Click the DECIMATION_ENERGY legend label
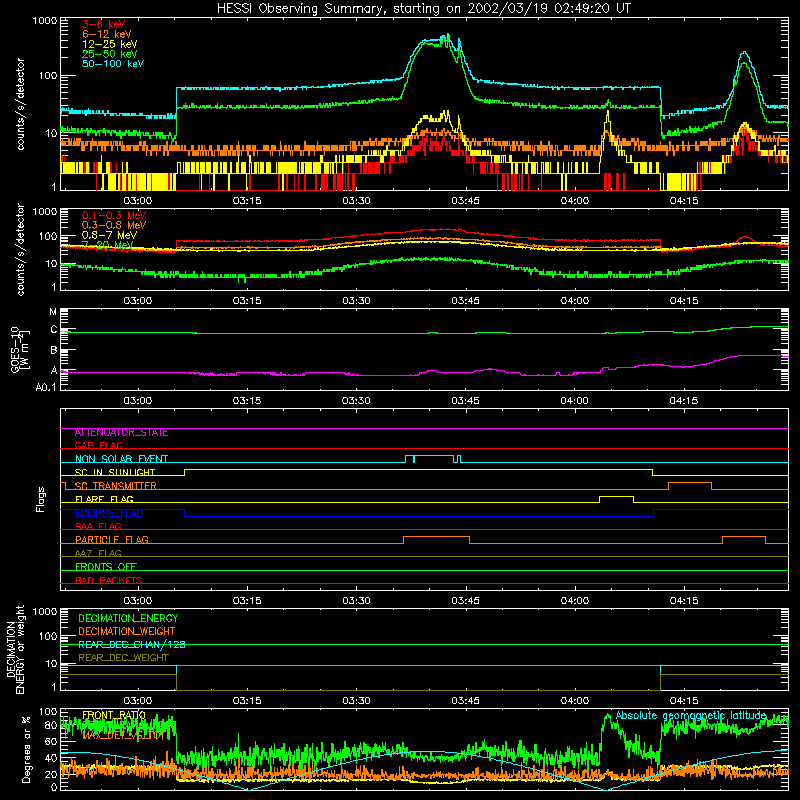This screenshot has width=800, height=800. point(128,618)
